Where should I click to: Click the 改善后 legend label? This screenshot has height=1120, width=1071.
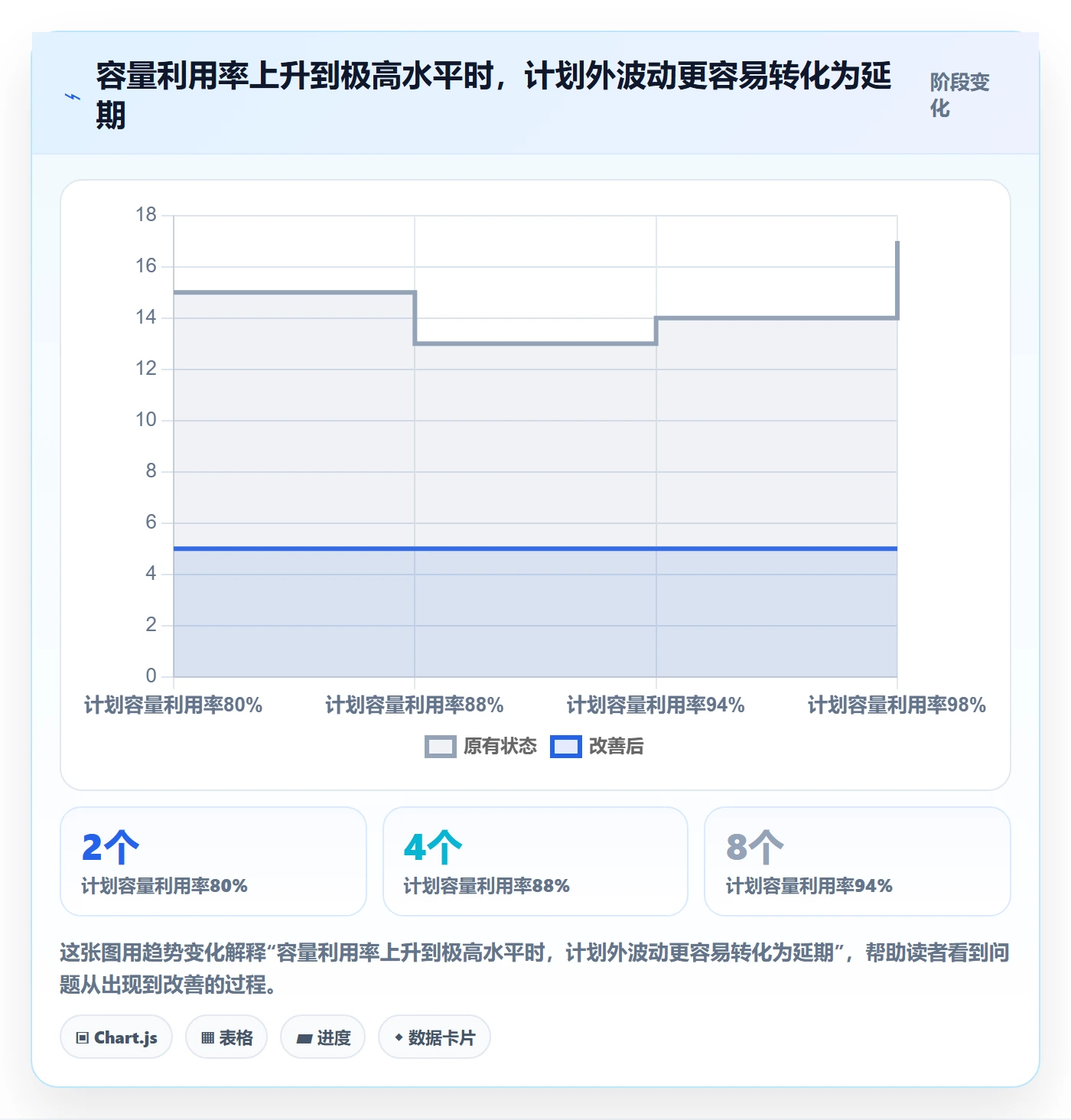coord(617,747)
